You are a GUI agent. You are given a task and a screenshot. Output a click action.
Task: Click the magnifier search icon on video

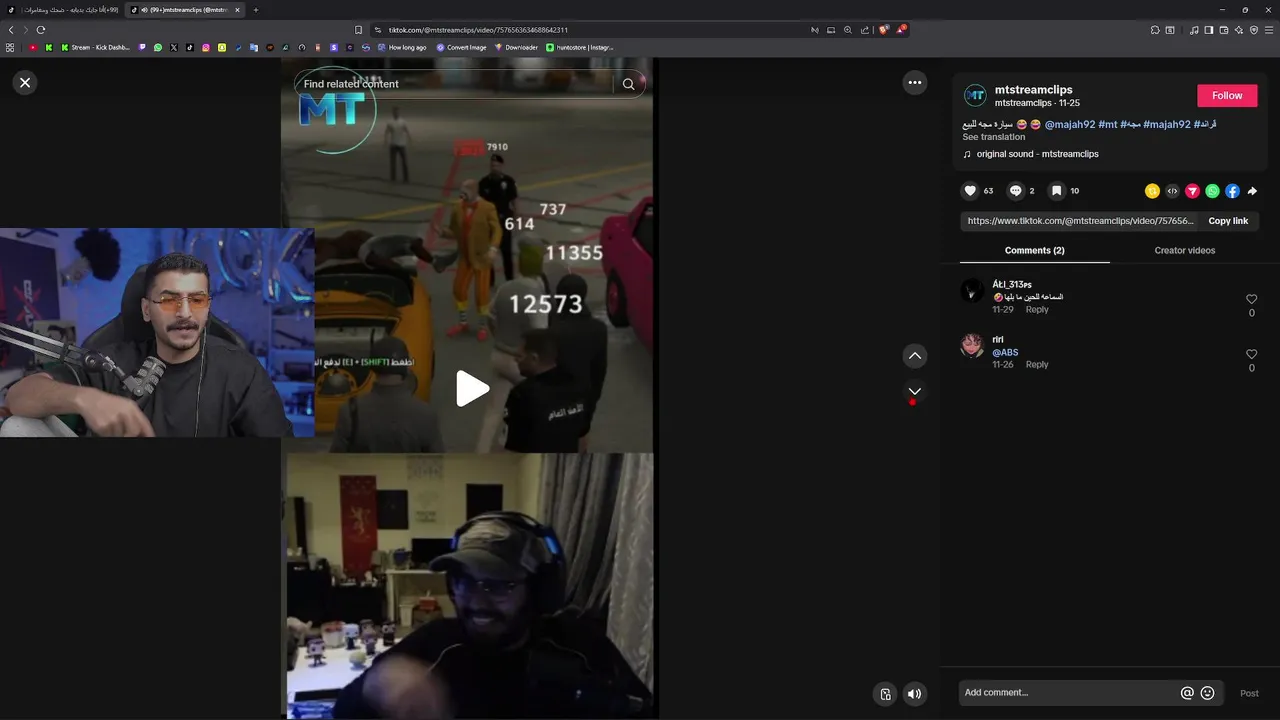click(x=628, y=84)
